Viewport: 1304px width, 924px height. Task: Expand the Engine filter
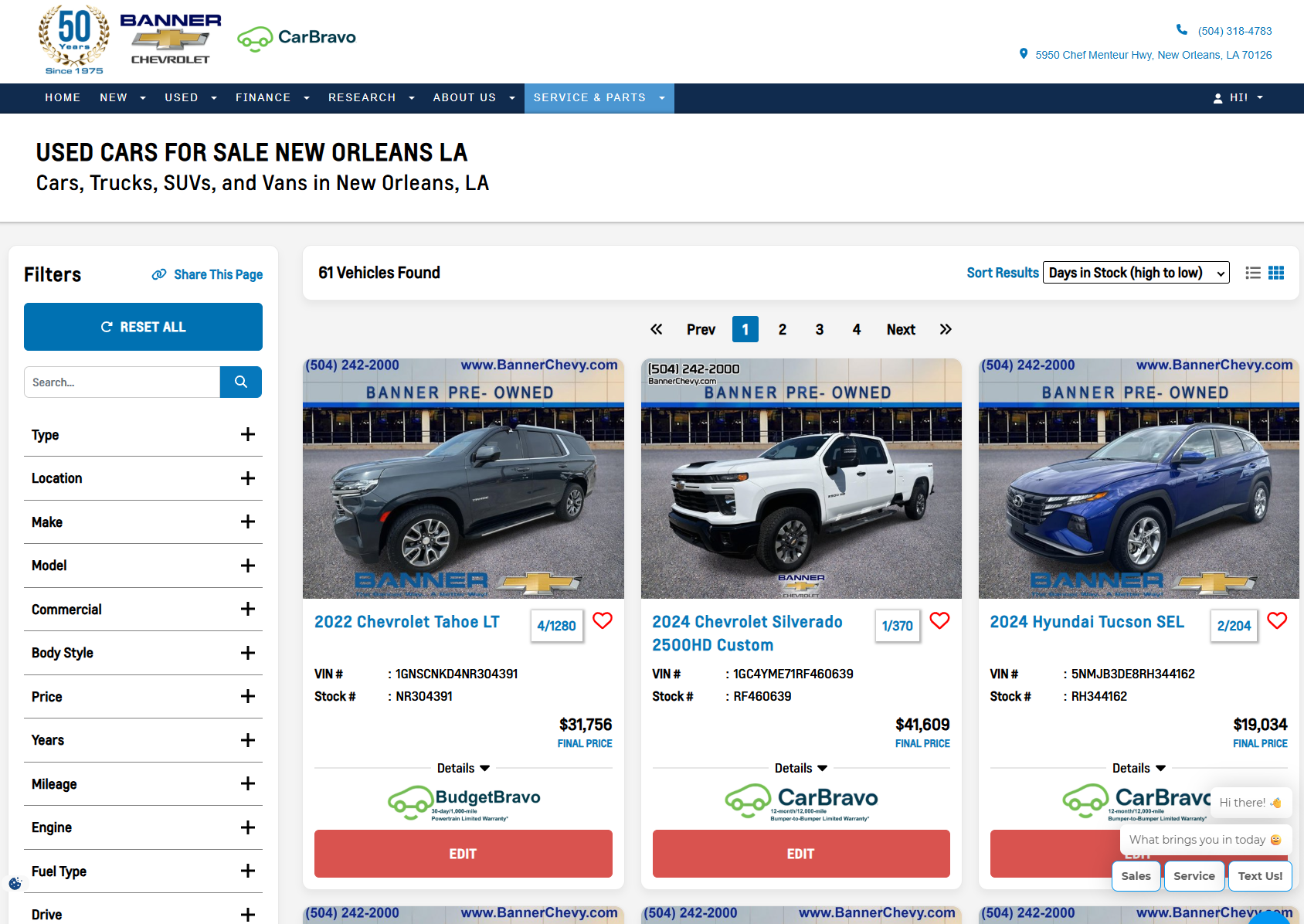coord(143,827)
